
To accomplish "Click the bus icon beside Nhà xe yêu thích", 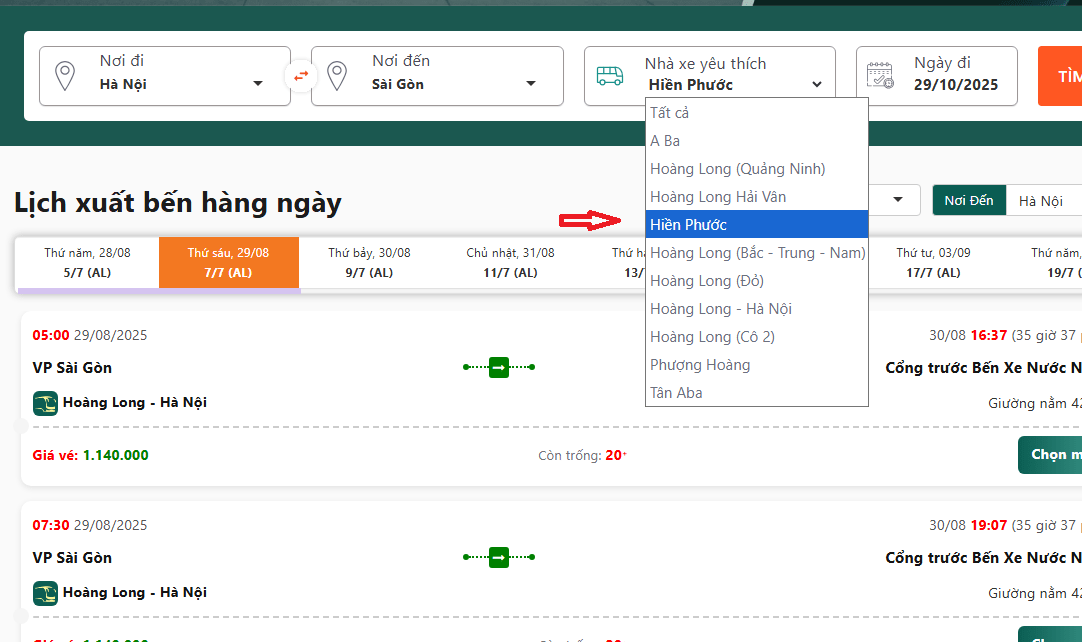I will point(610,76).
